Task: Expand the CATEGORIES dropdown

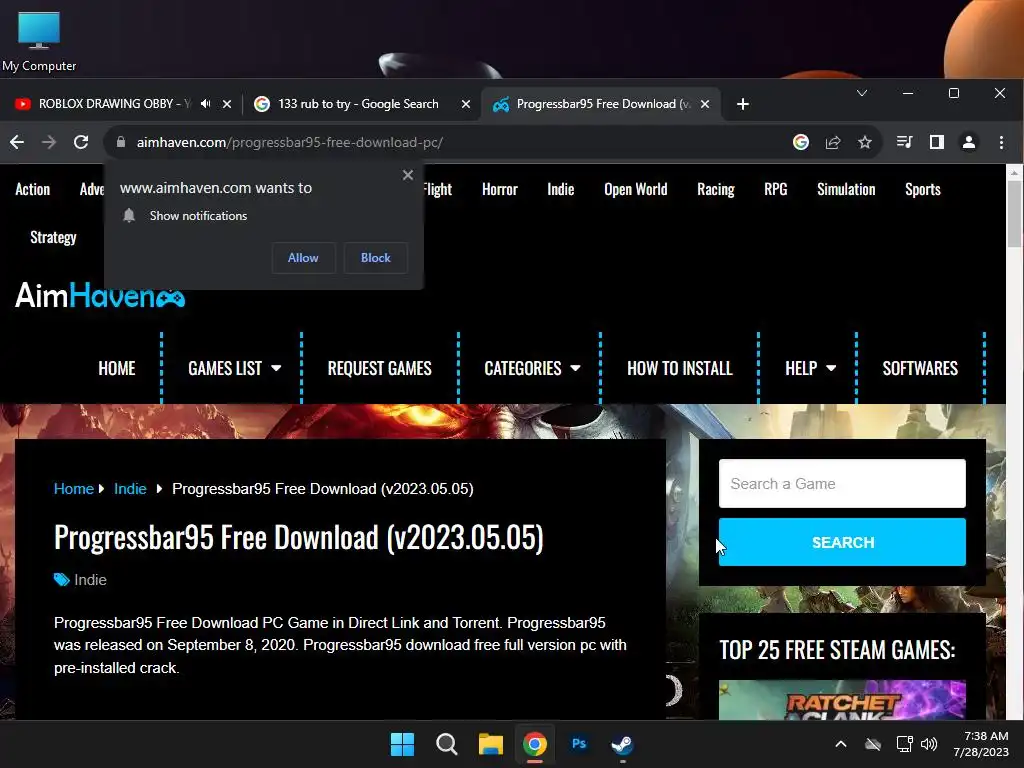Action: coord(532,368)
